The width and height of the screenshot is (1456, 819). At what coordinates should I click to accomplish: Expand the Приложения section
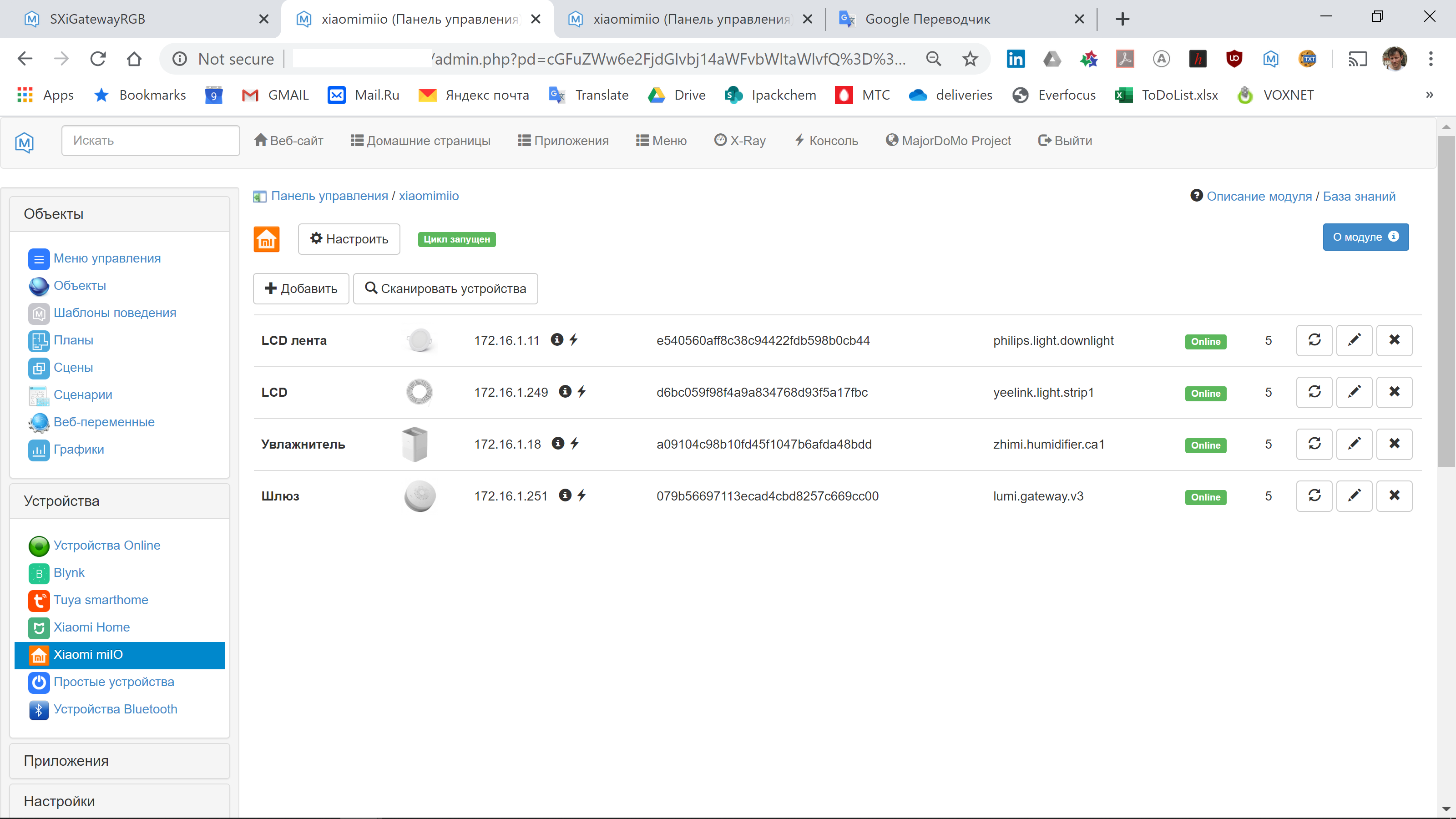click(66, 761)
